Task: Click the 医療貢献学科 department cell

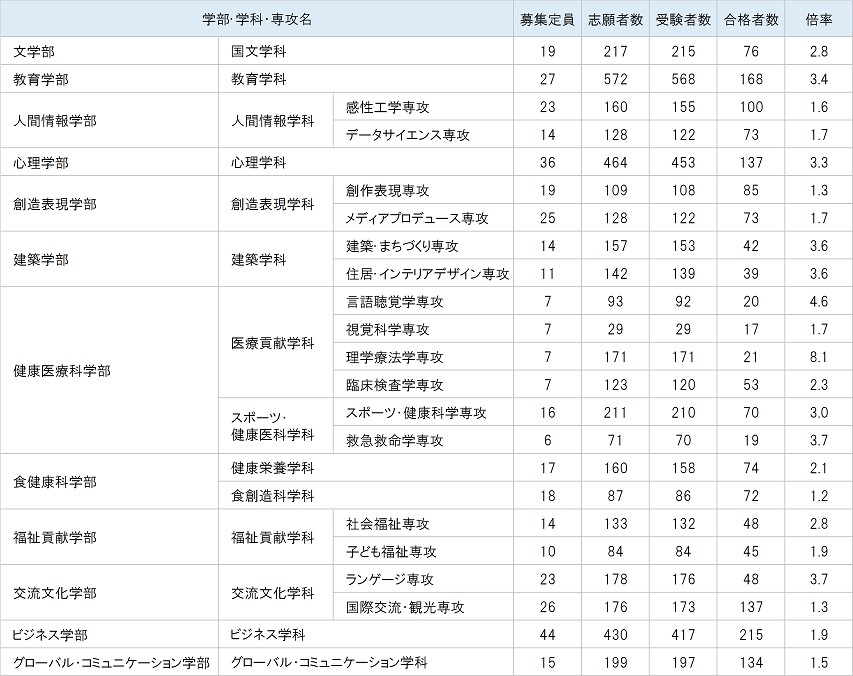Action: click(x=272, y=343)
